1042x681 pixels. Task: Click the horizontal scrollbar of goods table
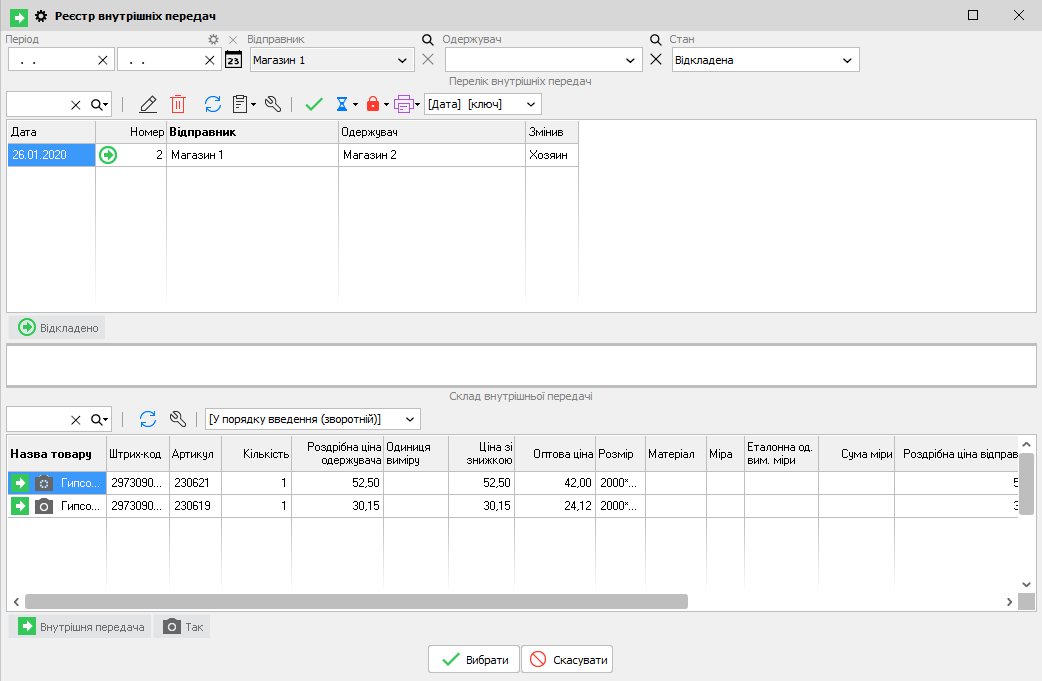[x=356, y=601]
